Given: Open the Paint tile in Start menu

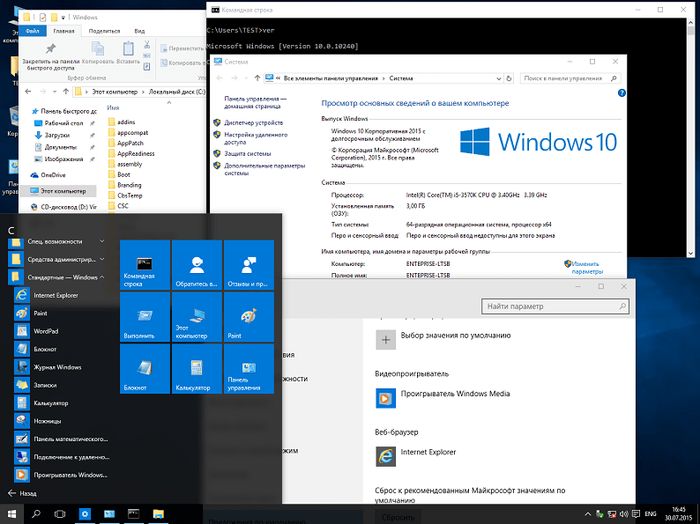Looking at the screenshot, I should pyautogui.click(x=247, y=317).
